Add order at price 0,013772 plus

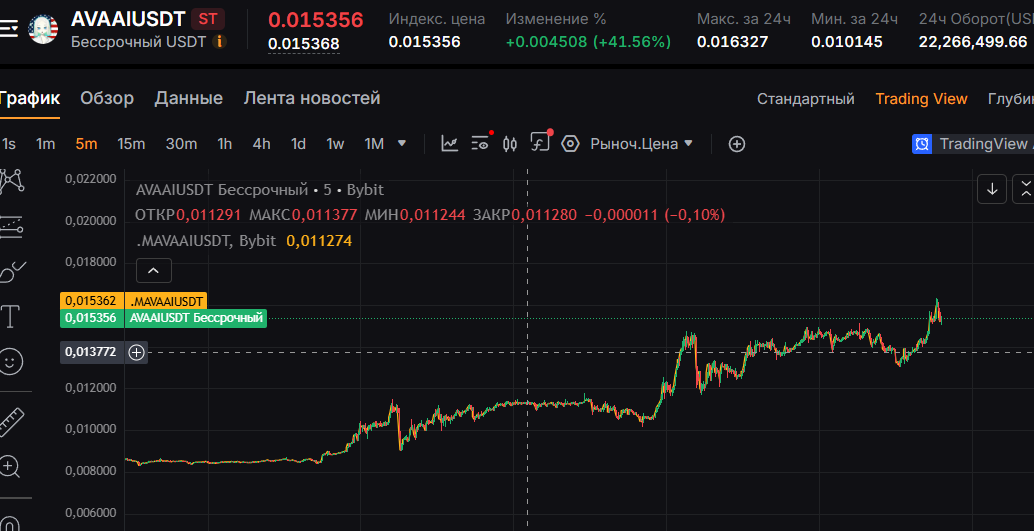[136, 352]
